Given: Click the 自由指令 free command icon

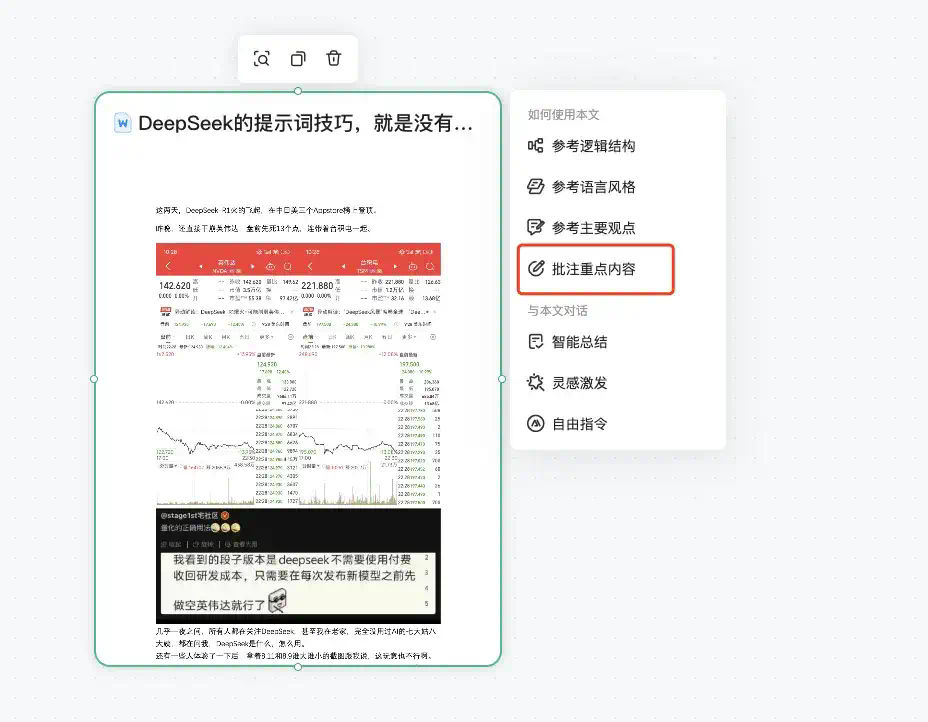Looking at the screenshot, I should (536, 424).
